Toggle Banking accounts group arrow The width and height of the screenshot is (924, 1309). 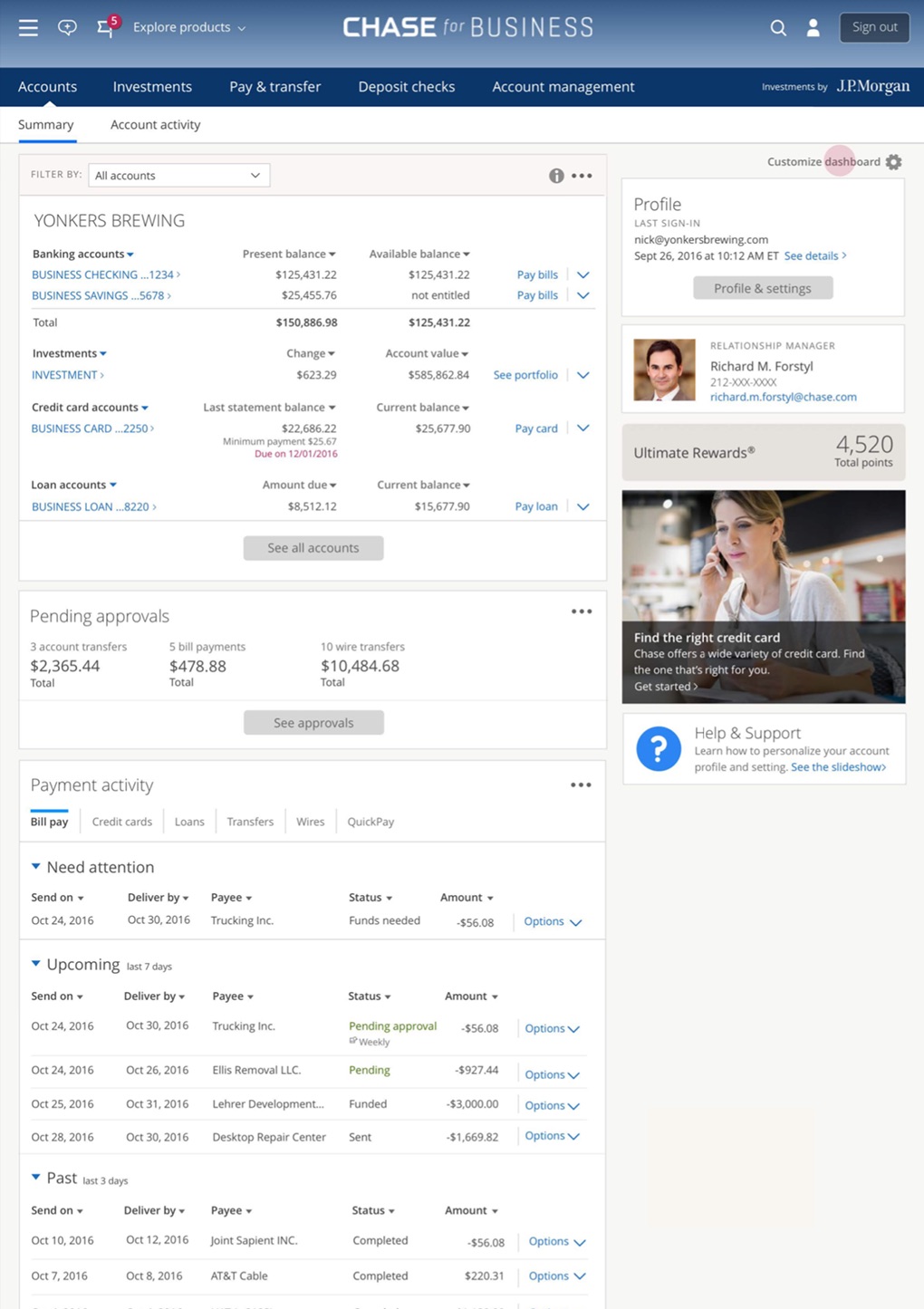[130, 255]
